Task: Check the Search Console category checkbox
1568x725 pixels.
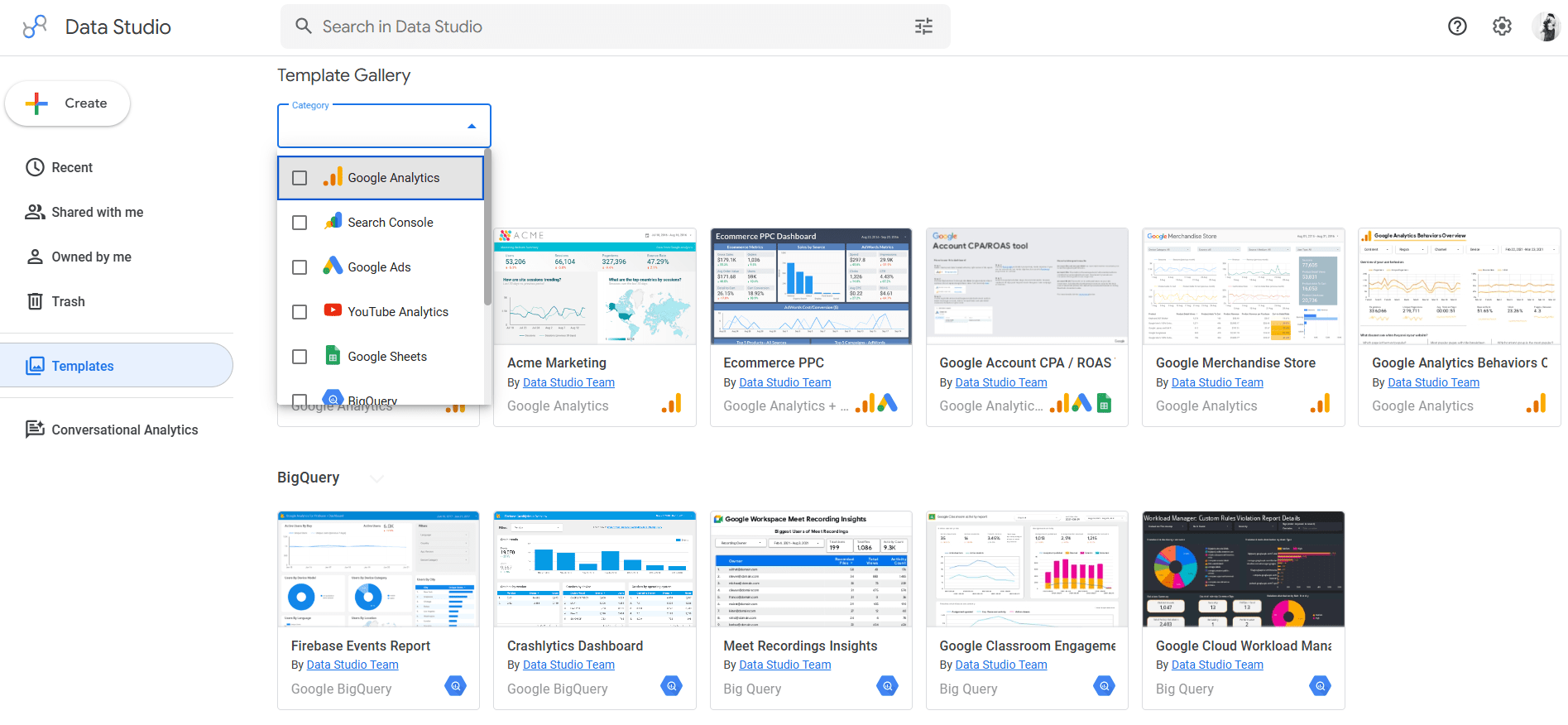Action: click(300, 223)
